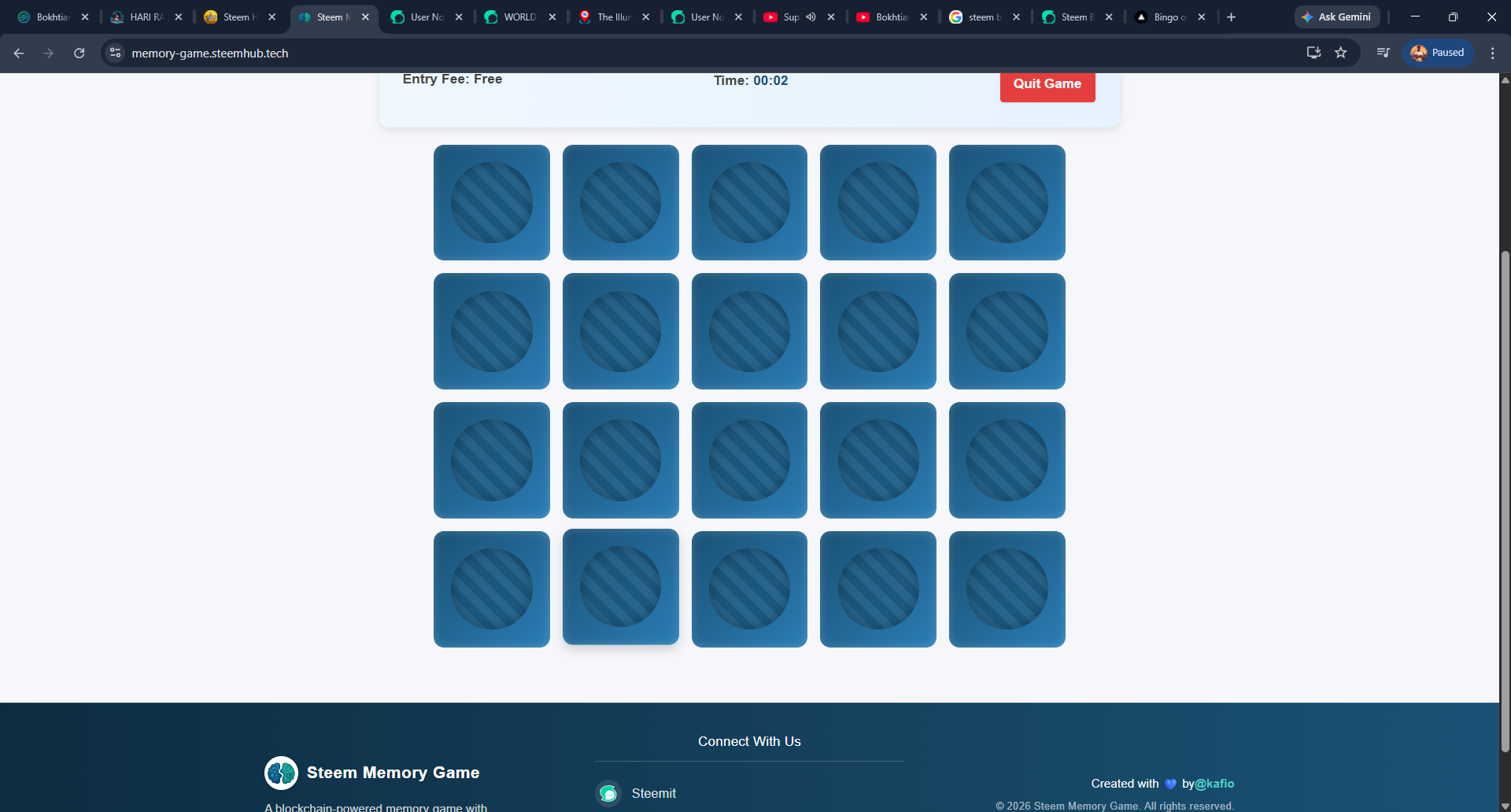The image size is (1511, 812).
Task: Flip the third card in the bottom row
Action: tap(749, 589)
